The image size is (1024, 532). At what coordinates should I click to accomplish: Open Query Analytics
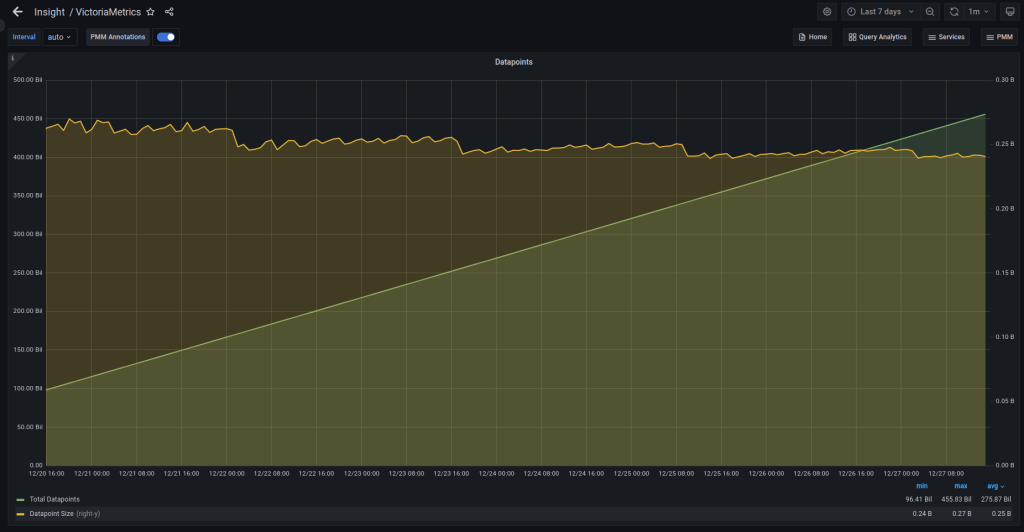click(877, 37)
